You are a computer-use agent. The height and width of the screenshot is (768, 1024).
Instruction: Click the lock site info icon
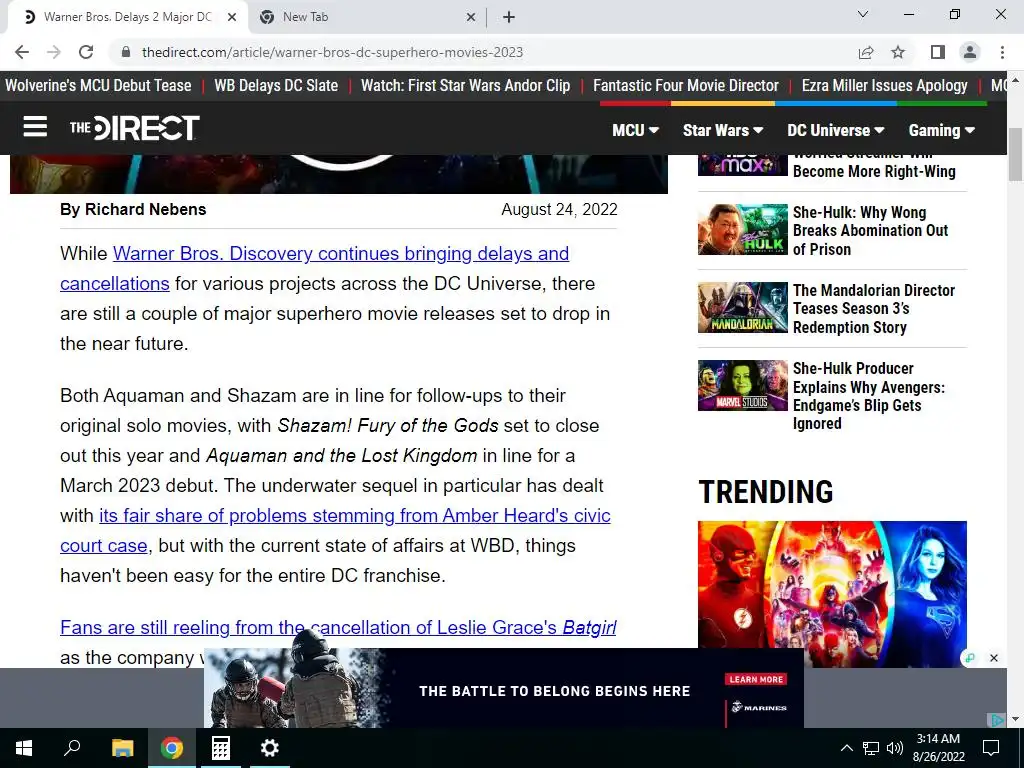126,52
